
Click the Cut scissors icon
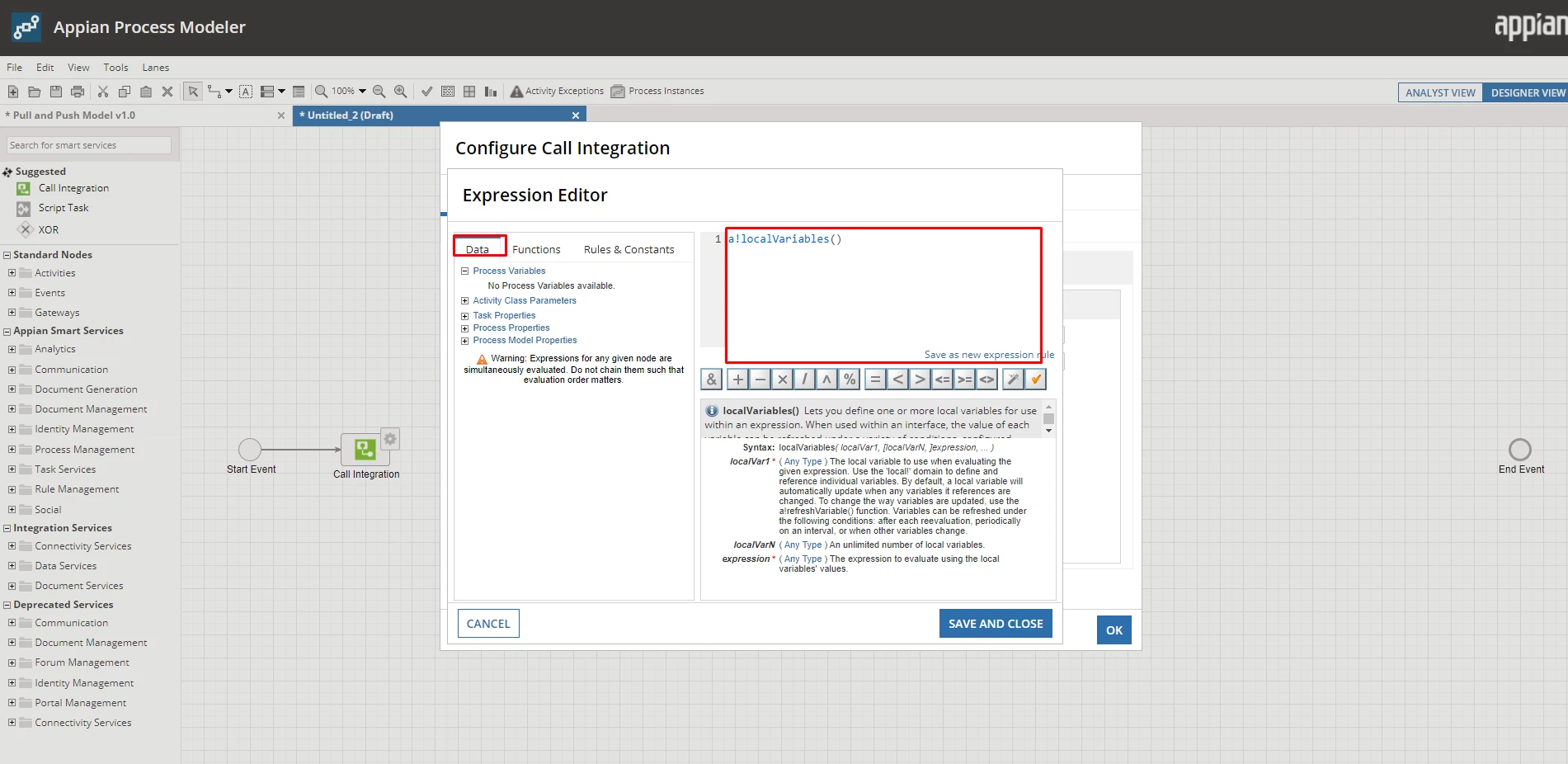103,92
